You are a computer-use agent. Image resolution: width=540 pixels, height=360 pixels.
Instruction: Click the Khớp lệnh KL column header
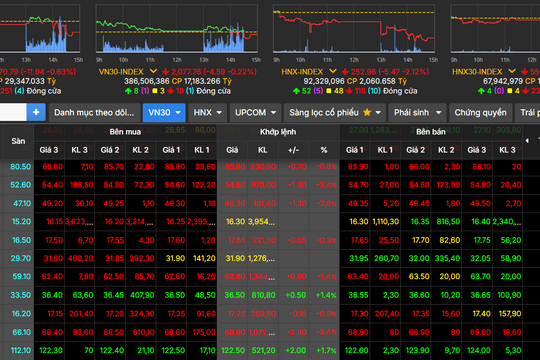pyautogui.click(x=263, y=150)
